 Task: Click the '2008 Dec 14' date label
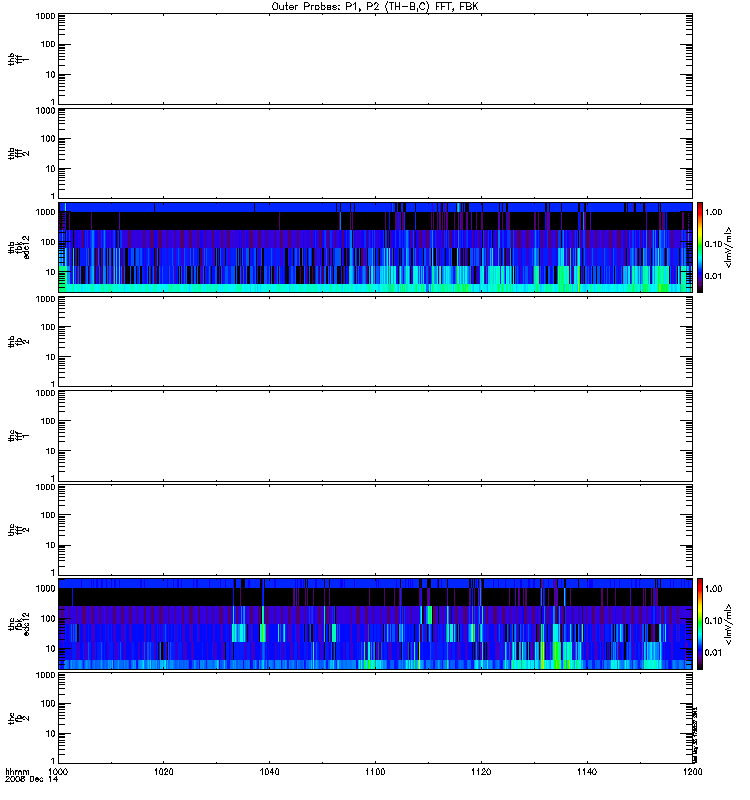coord(32,780)
